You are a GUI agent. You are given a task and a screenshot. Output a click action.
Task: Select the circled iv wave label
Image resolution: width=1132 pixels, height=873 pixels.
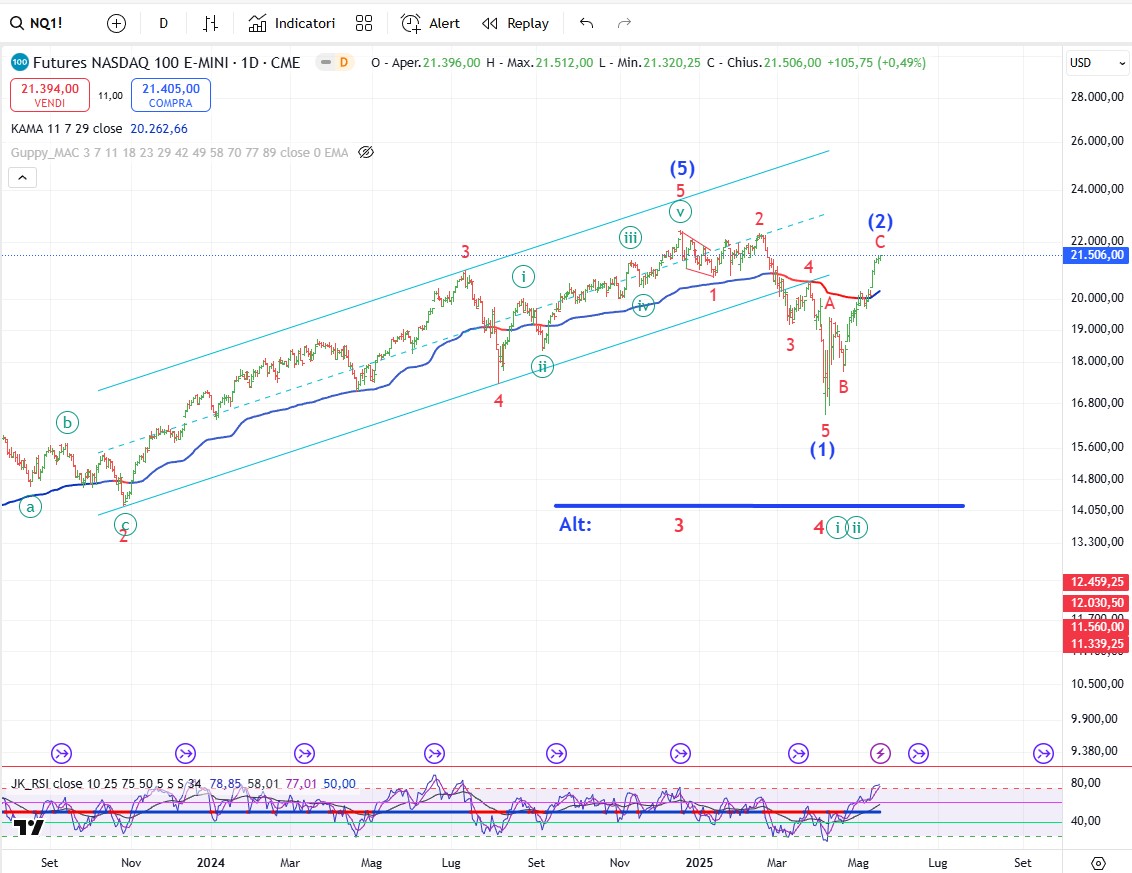[x=643, y=305]
